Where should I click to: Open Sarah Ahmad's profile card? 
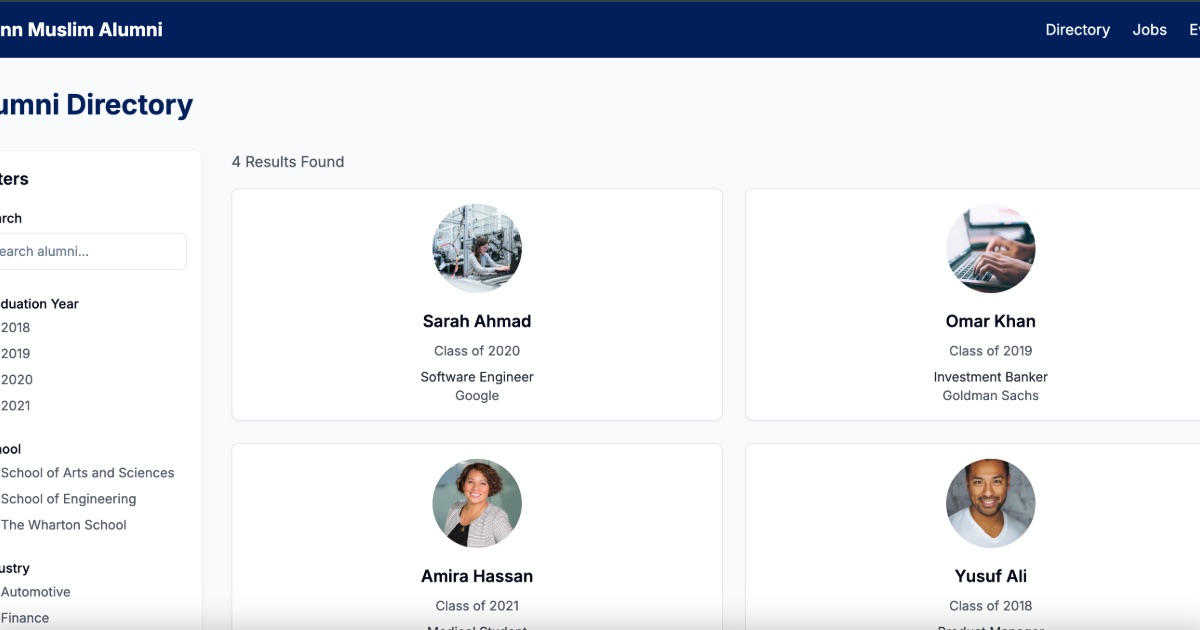click(477, 305)
